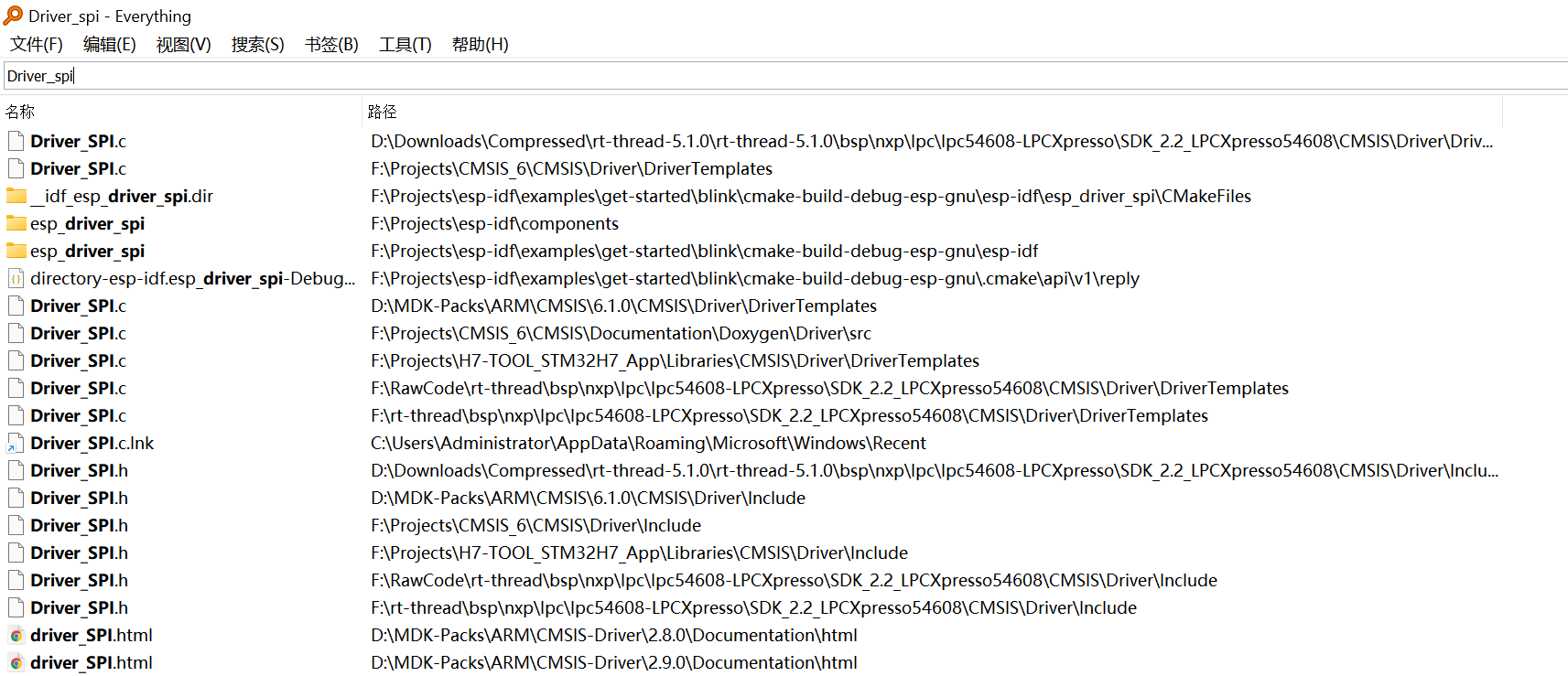
Task: Select file icon of Driver_SPI.c in Doxygen\Driver\src
Action: coord(16,333)
